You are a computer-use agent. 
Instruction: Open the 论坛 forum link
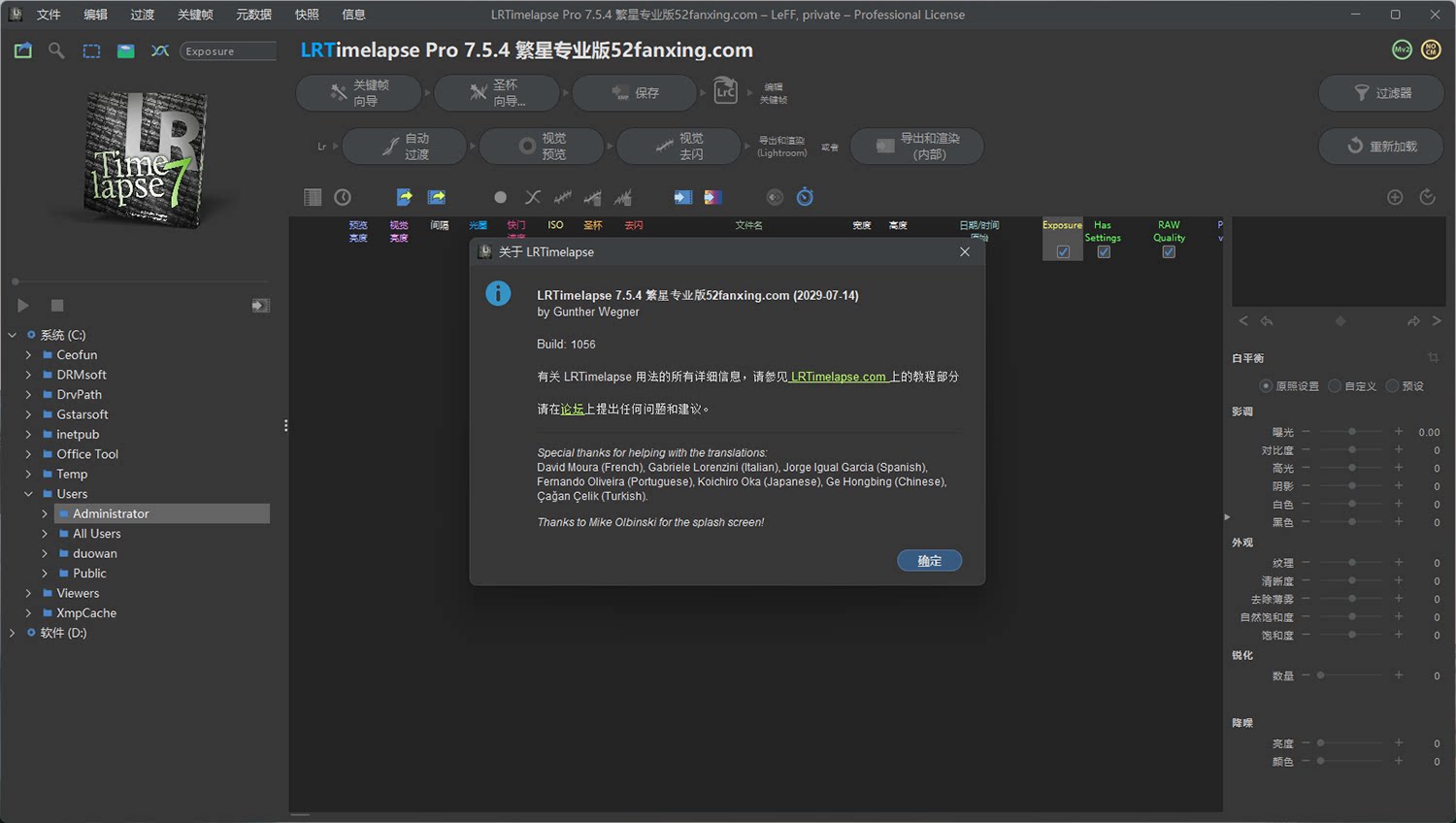tap(573, 410)
